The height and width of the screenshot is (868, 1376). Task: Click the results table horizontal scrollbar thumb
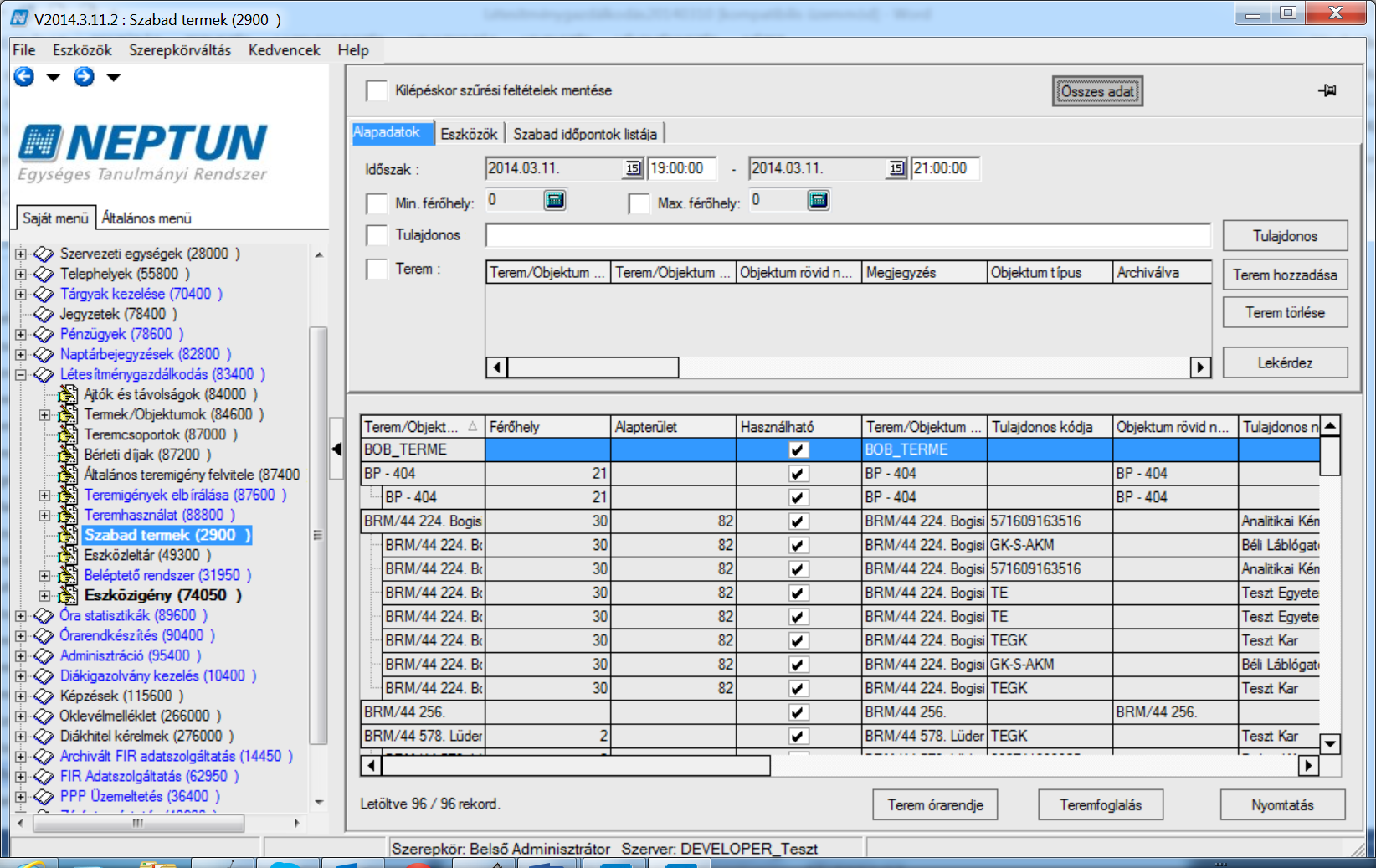point(576,765)
